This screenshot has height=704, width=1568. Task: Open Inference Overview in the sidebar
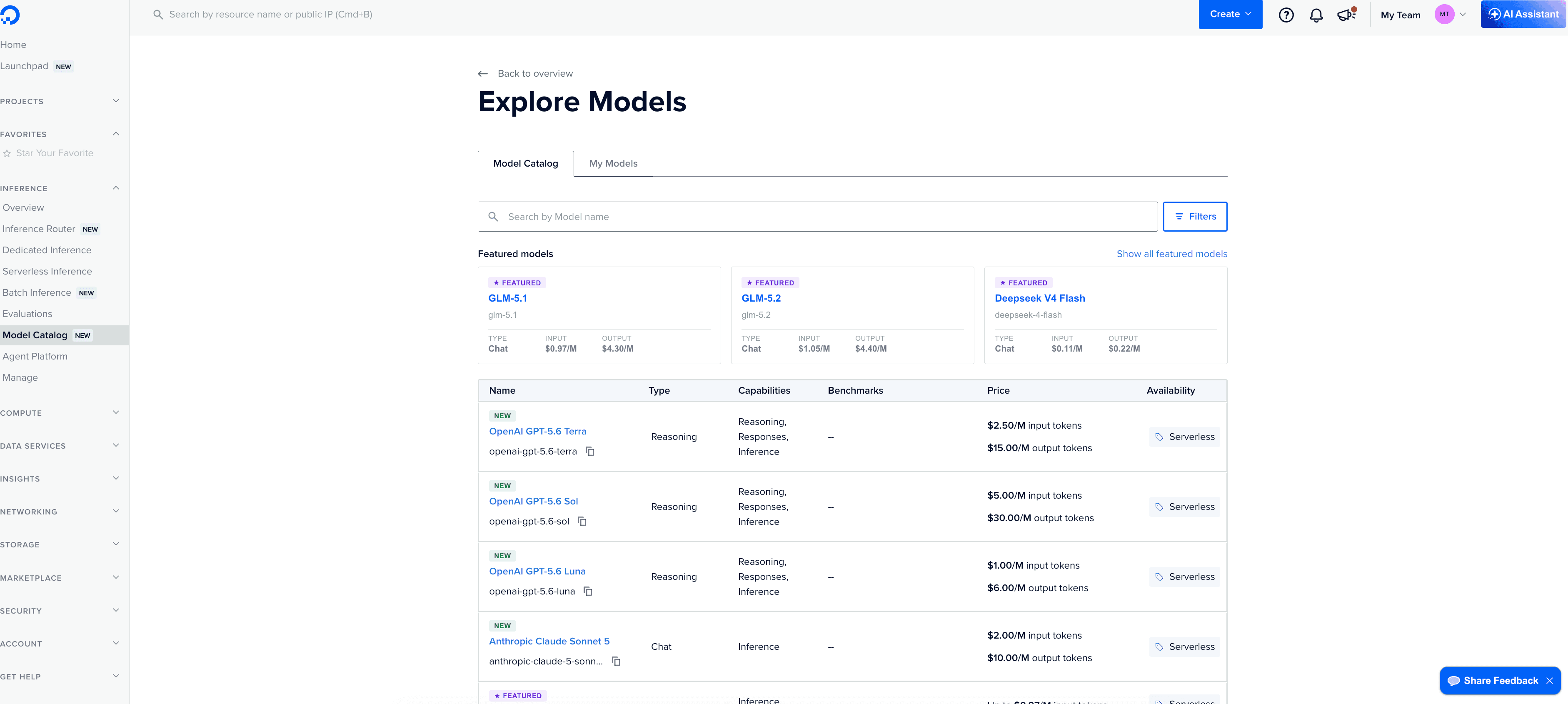[x=23, y=208]
